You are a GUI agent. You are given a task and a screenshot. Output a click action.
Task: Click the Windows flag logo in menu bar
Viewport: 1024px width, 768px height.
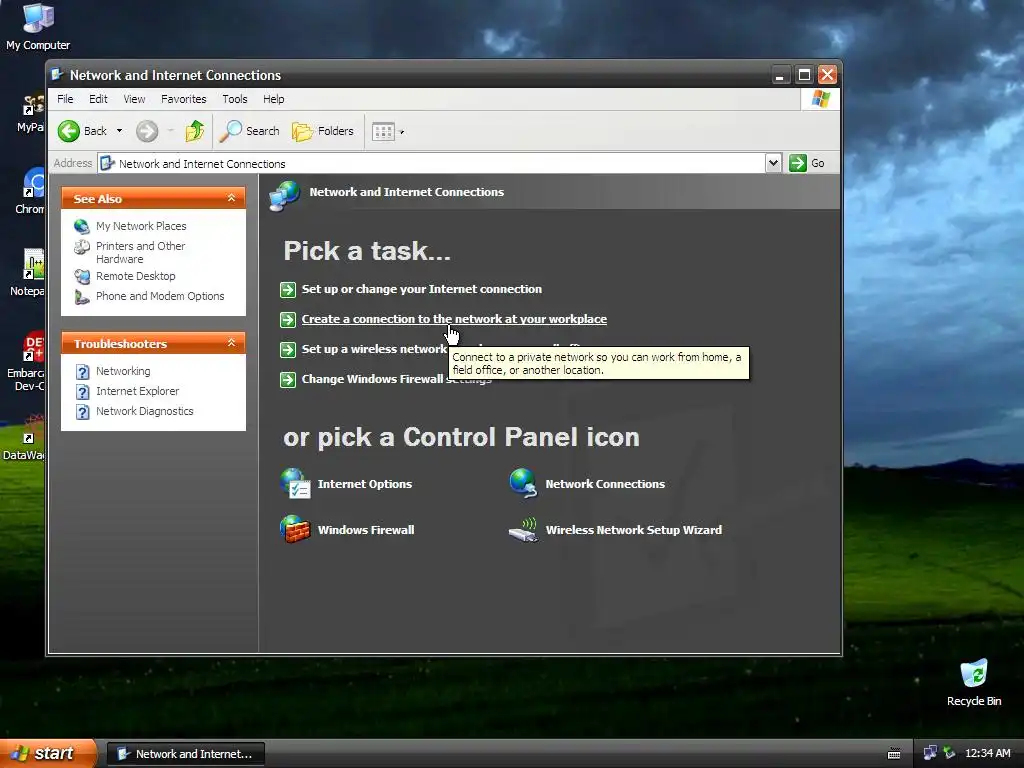pos(820,99)
